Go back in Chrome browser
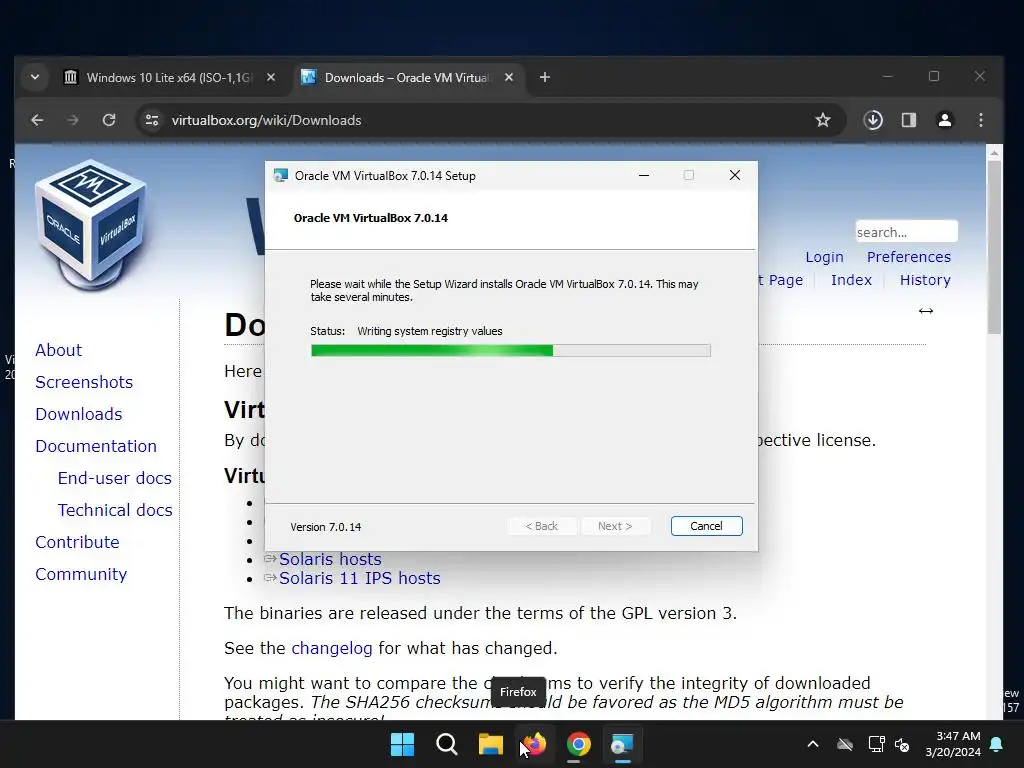 coord(37,120)
